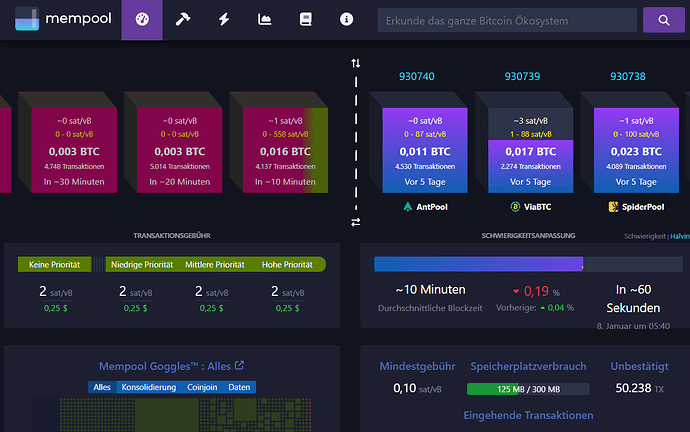This screenshot has height=432, width=690.
Task: Click the external link icon beside Mempool Goggles
Action: coord(239,366)
